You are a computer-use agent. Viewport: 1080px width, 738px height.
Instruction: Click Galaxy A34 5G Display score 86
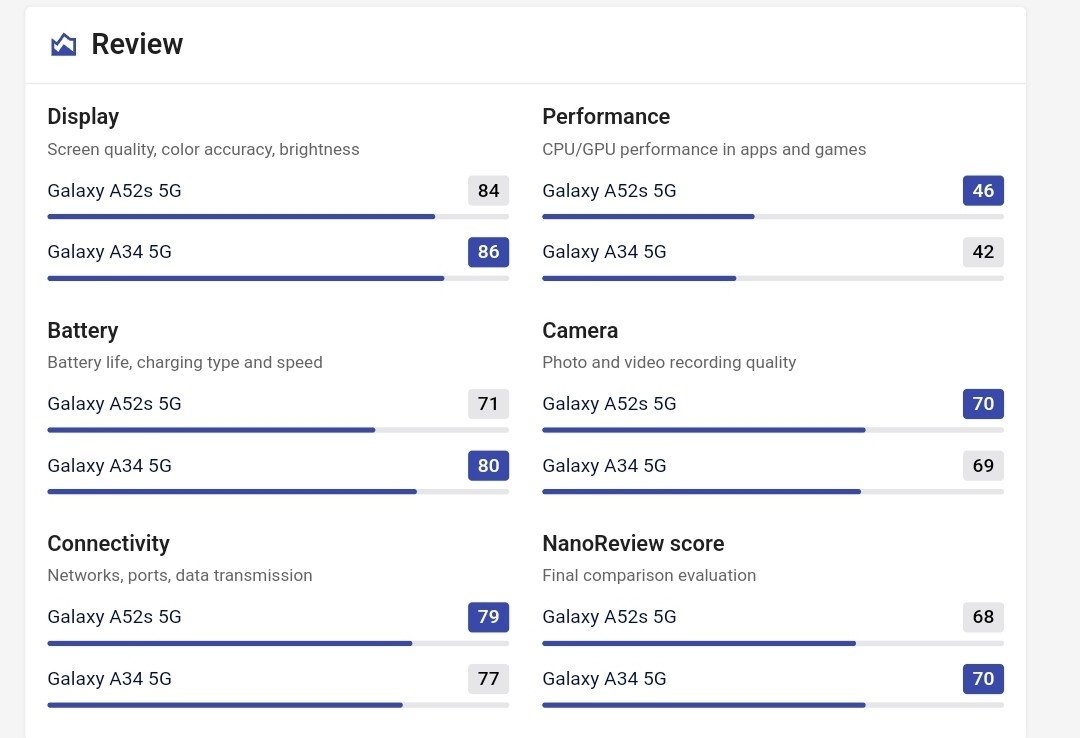pos(488,252)
